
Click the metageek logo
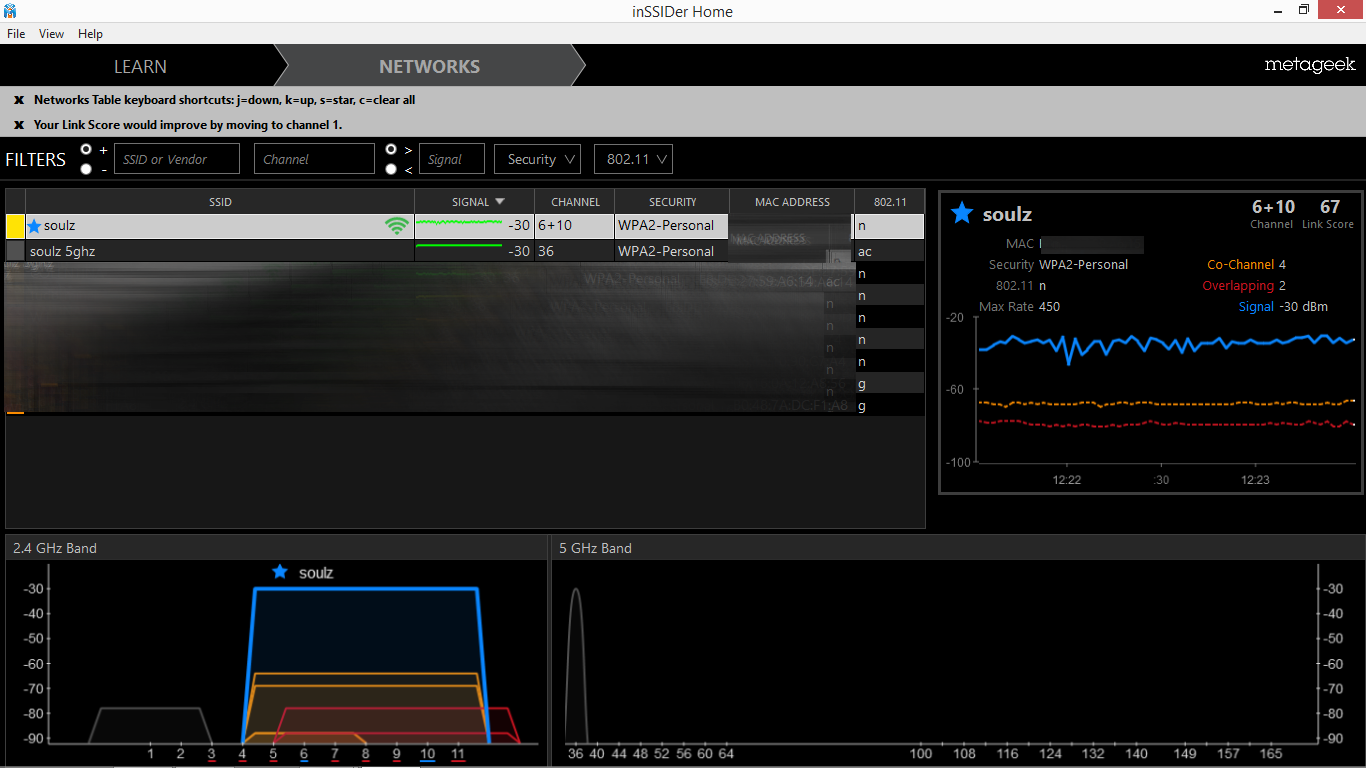1310,65
